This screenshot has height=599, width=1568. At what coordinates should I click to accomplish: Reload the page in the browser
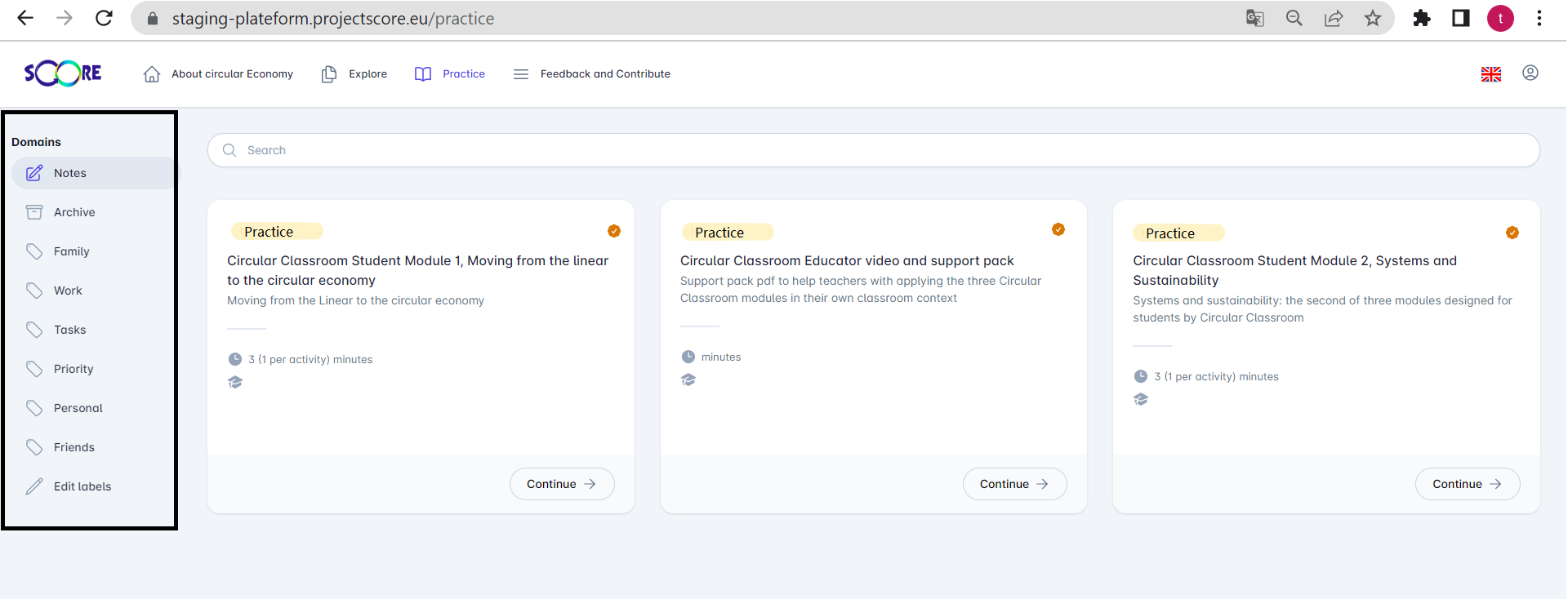tap(104, 18)
